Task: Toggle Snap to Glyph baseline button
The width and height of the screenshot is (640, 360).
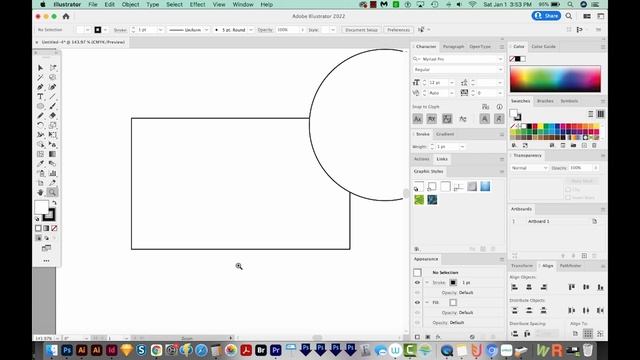Action: click(418, 119)
